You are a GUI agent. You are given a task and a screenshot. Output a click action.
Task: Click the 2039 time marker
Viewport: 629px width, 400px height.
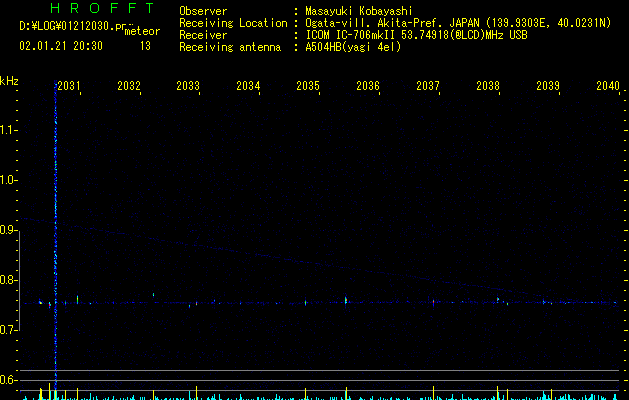click(x=548, y=86)
